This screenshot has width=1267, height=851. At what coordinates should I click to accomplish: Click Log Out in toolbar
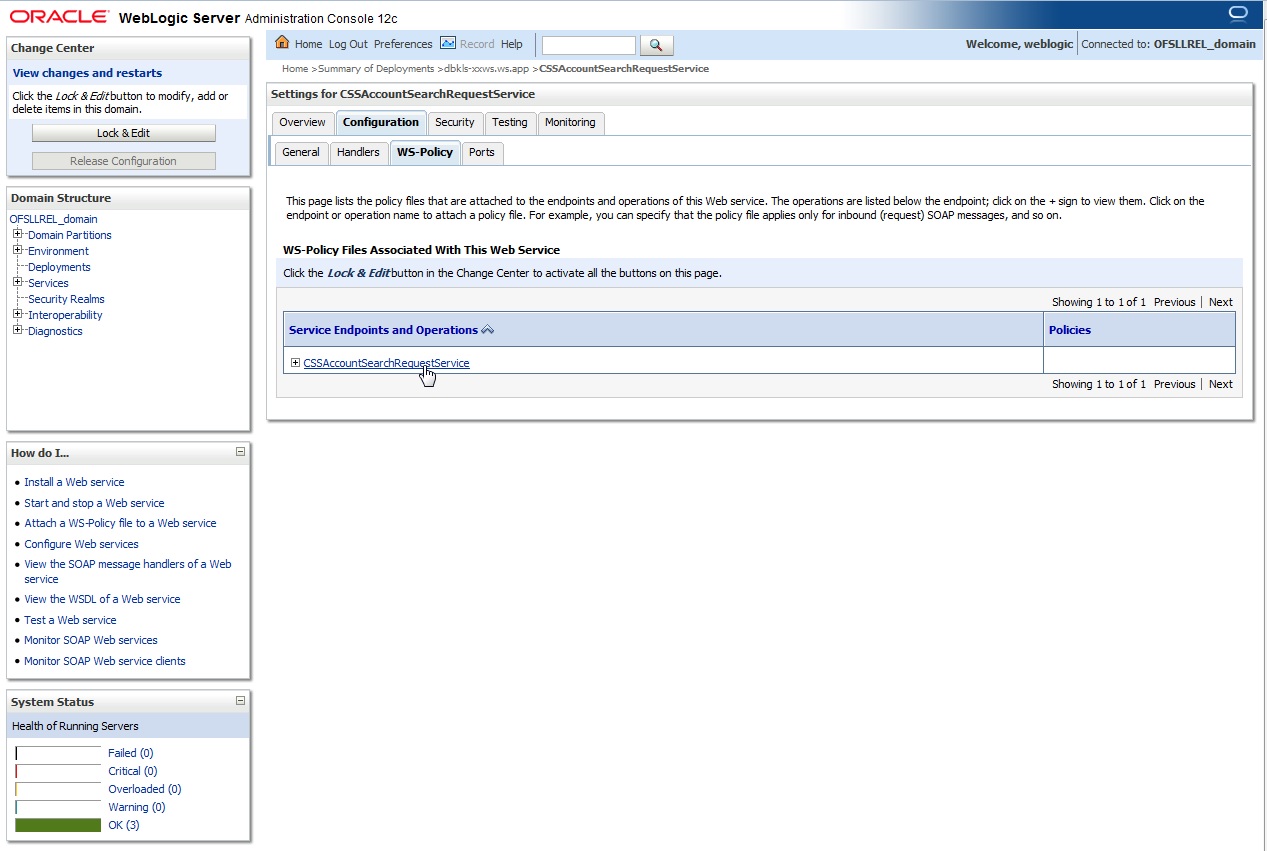coord(348,44)
